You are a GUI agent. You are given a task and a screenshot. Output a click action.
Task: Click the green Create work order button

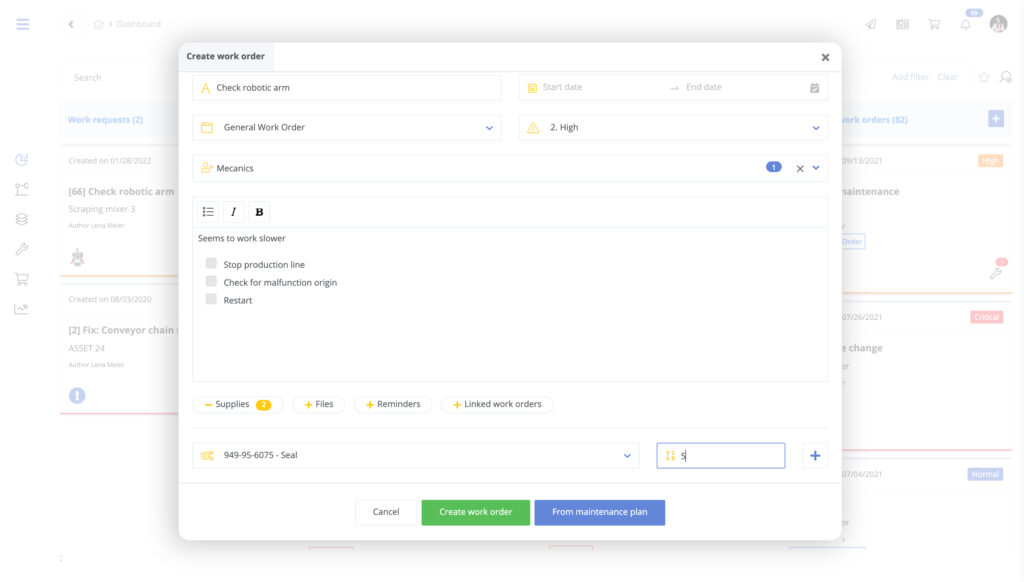(x=475, y=512)
